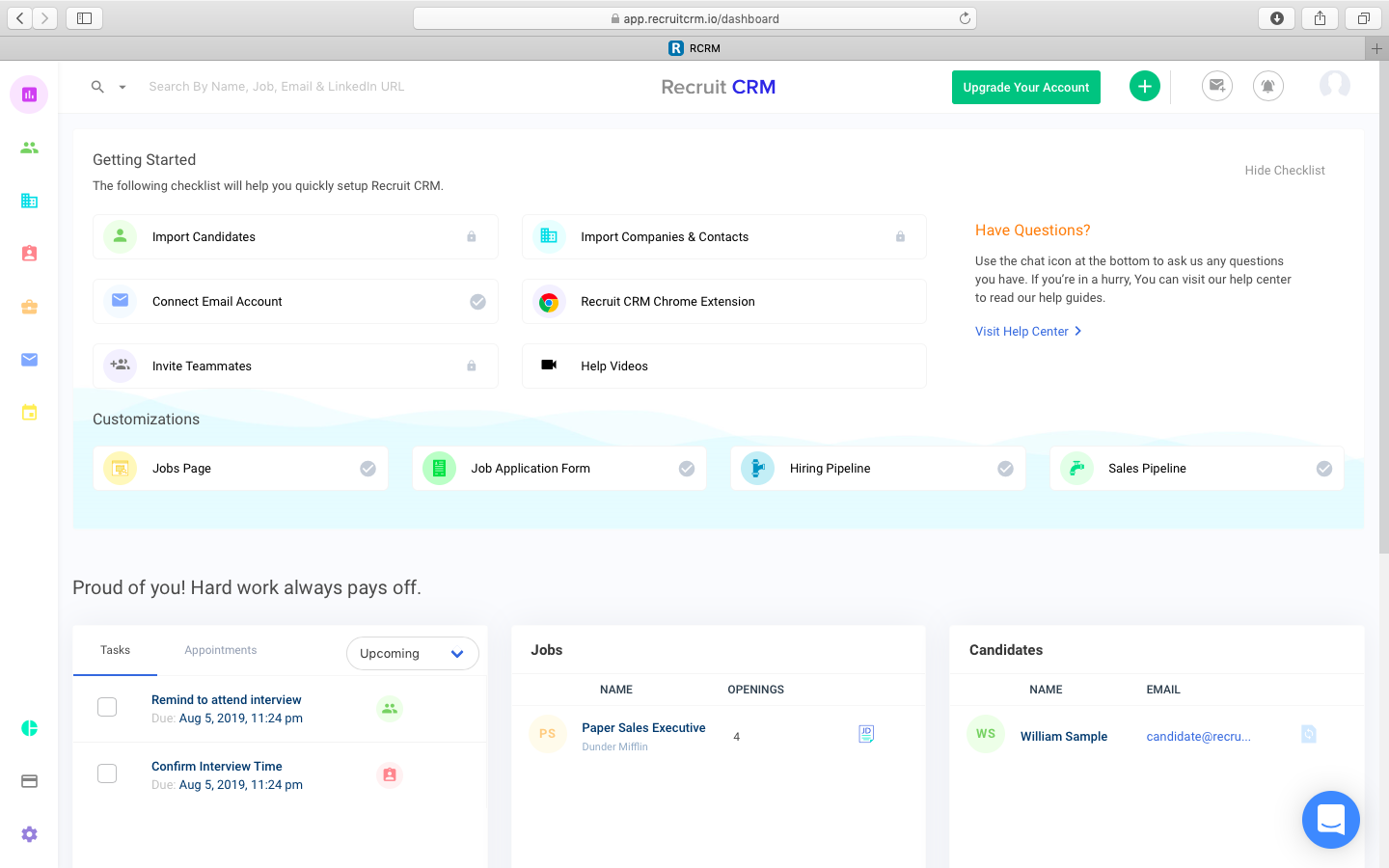Open the Reports pie chart icon
Image resolution: width=1389 pixels, height=868 pixels.
pyautogui.click(x=29, y=728)
